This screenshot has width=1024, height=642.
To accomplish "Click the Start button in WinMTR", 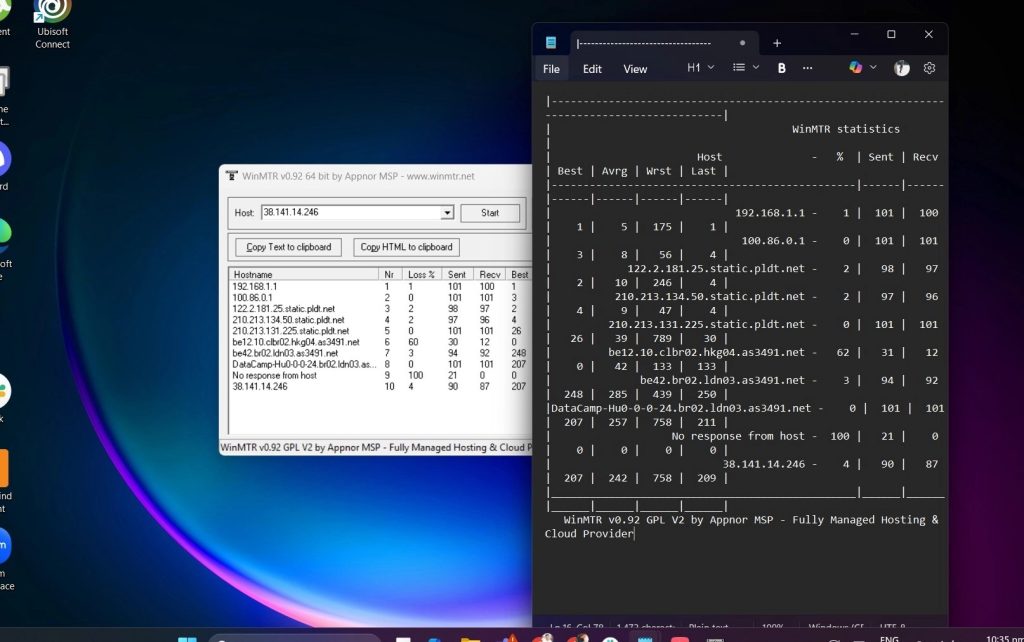I will point(490,213).
